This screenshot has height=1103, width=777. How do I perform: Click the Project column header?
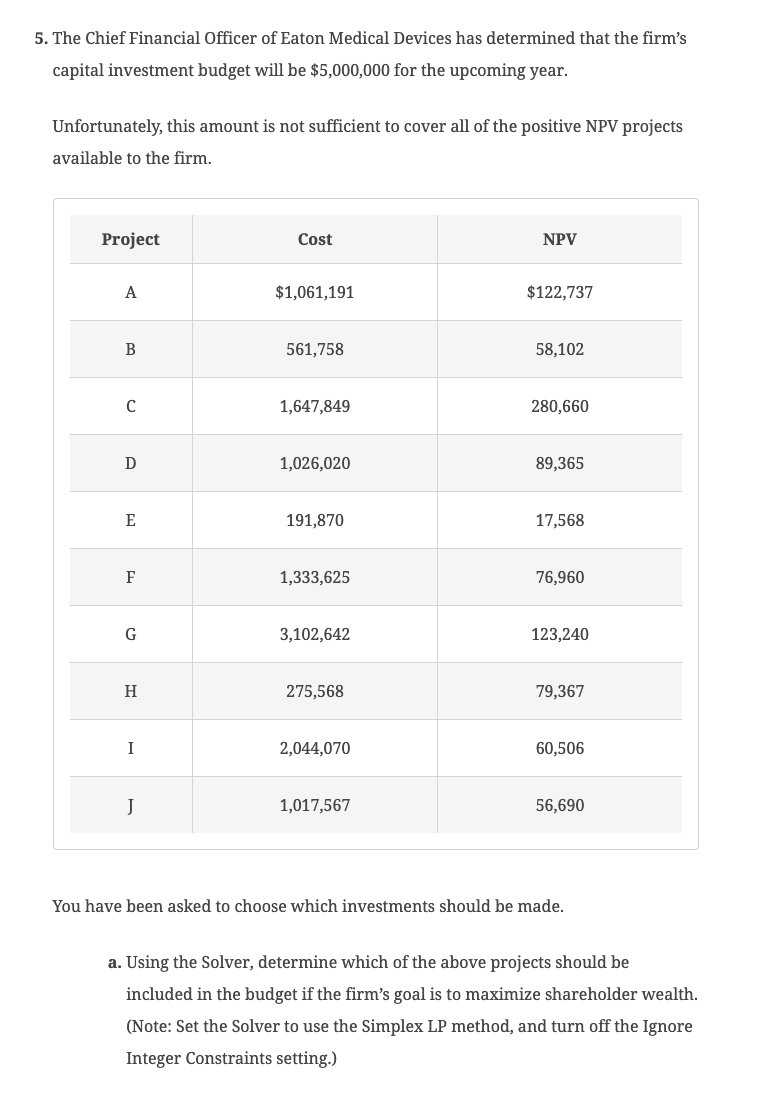click(x=130, y=239)
